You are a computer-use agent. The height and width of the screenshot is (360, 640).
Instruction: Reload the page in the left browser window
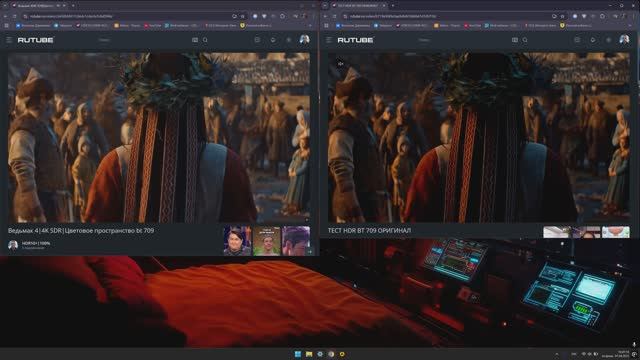click(15, 16)
